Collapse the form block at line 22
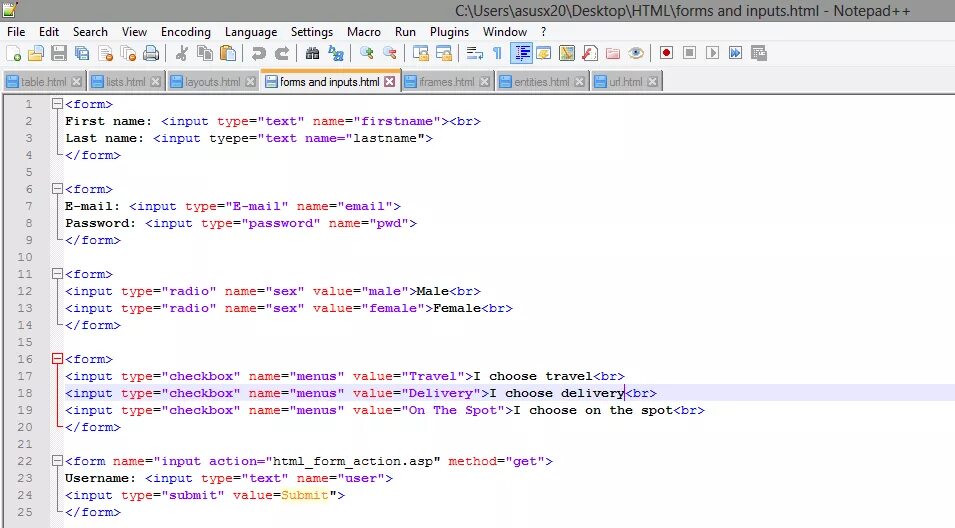Viewport: 955px width, 528px height. pos(57,461)
